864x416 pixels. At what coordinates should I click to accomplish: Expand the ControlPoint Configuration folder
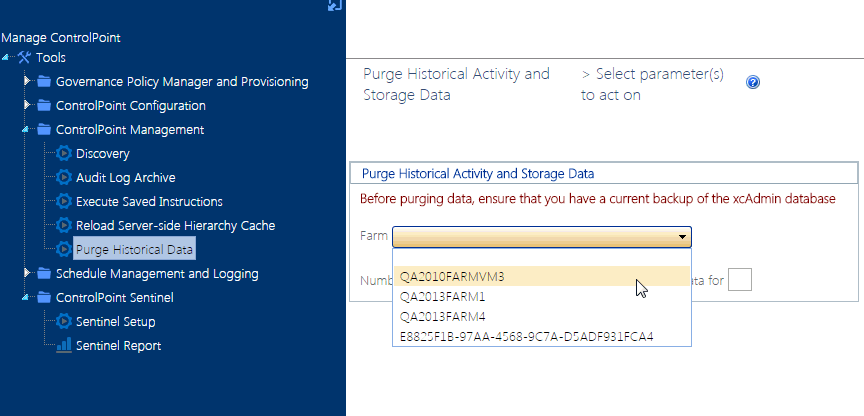28,105
